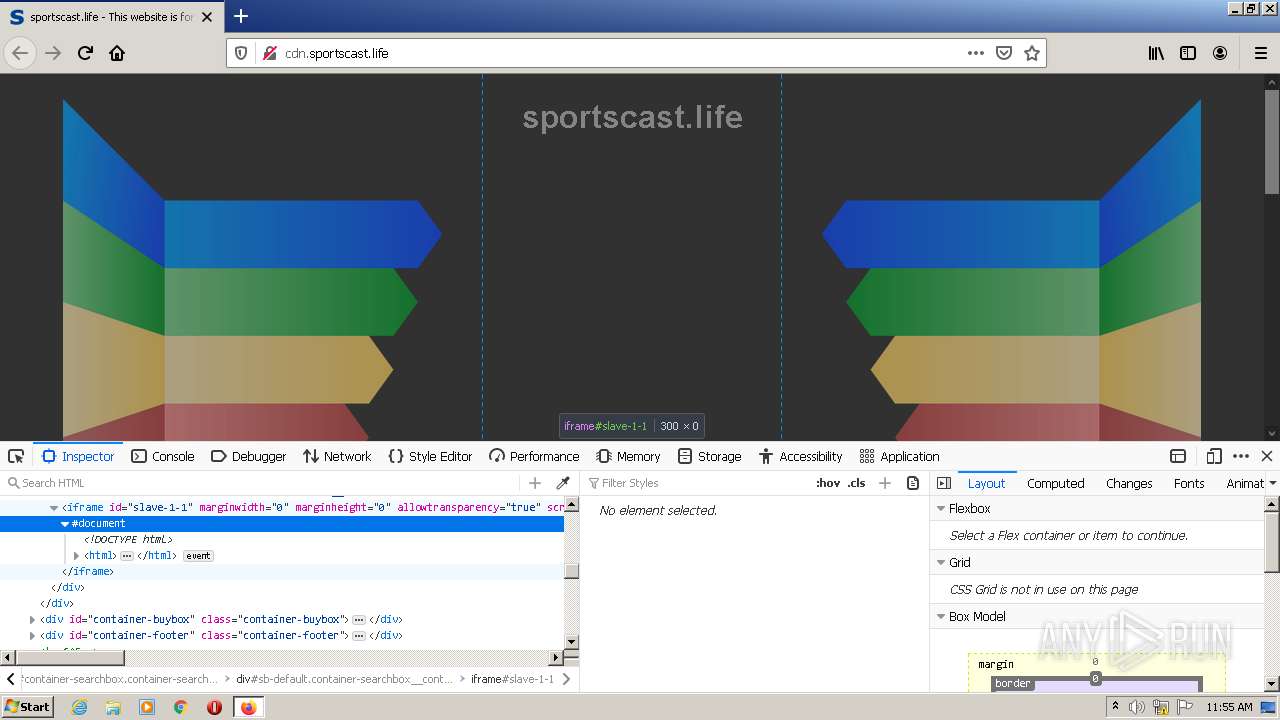
Task: Open the Memory tab
Action: 628,456
